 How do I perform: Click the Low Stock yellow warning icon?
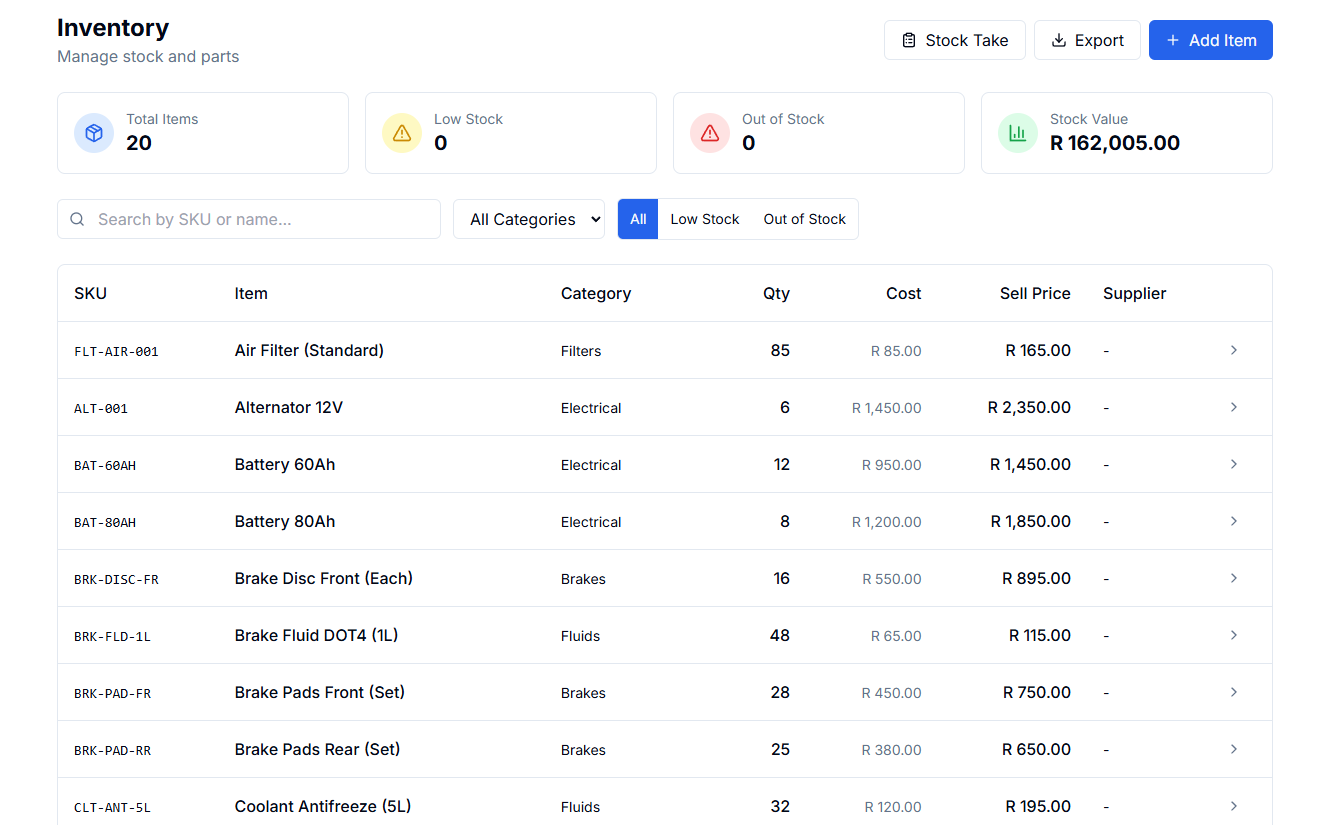coord(402,133)
